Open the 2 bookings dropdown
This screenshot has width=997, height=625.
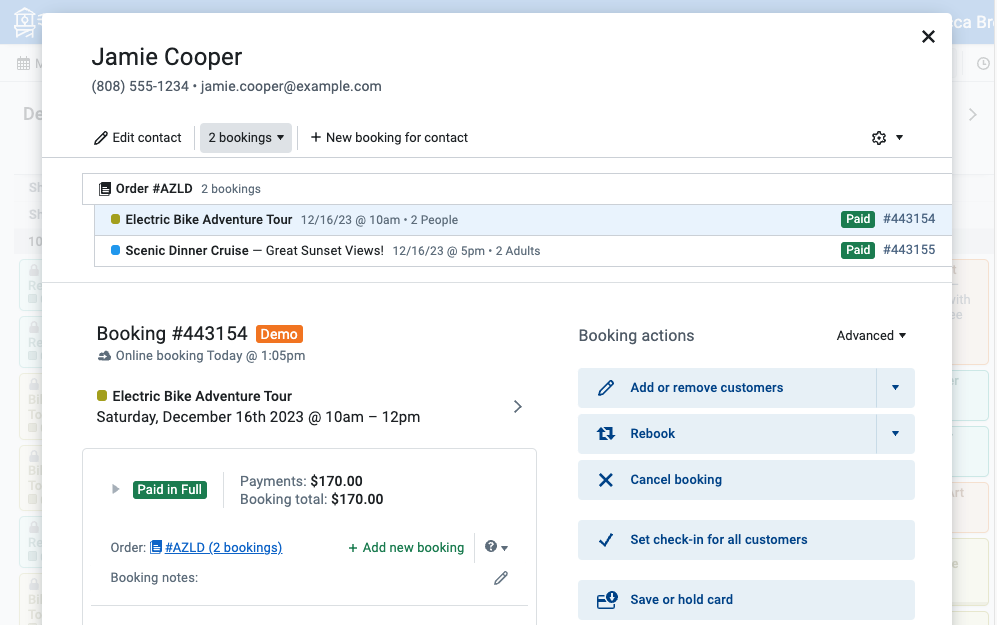[245, 137]
